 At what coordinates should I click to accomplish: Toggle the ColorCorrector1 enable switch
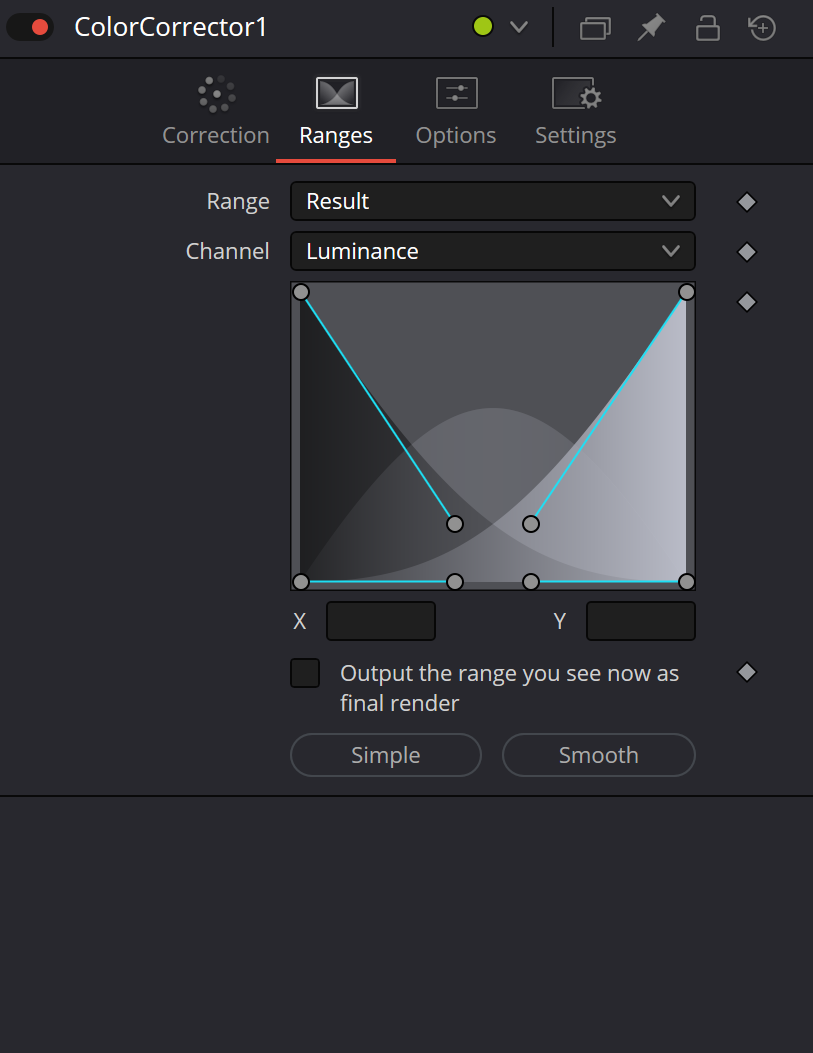[x=30, y=28]
